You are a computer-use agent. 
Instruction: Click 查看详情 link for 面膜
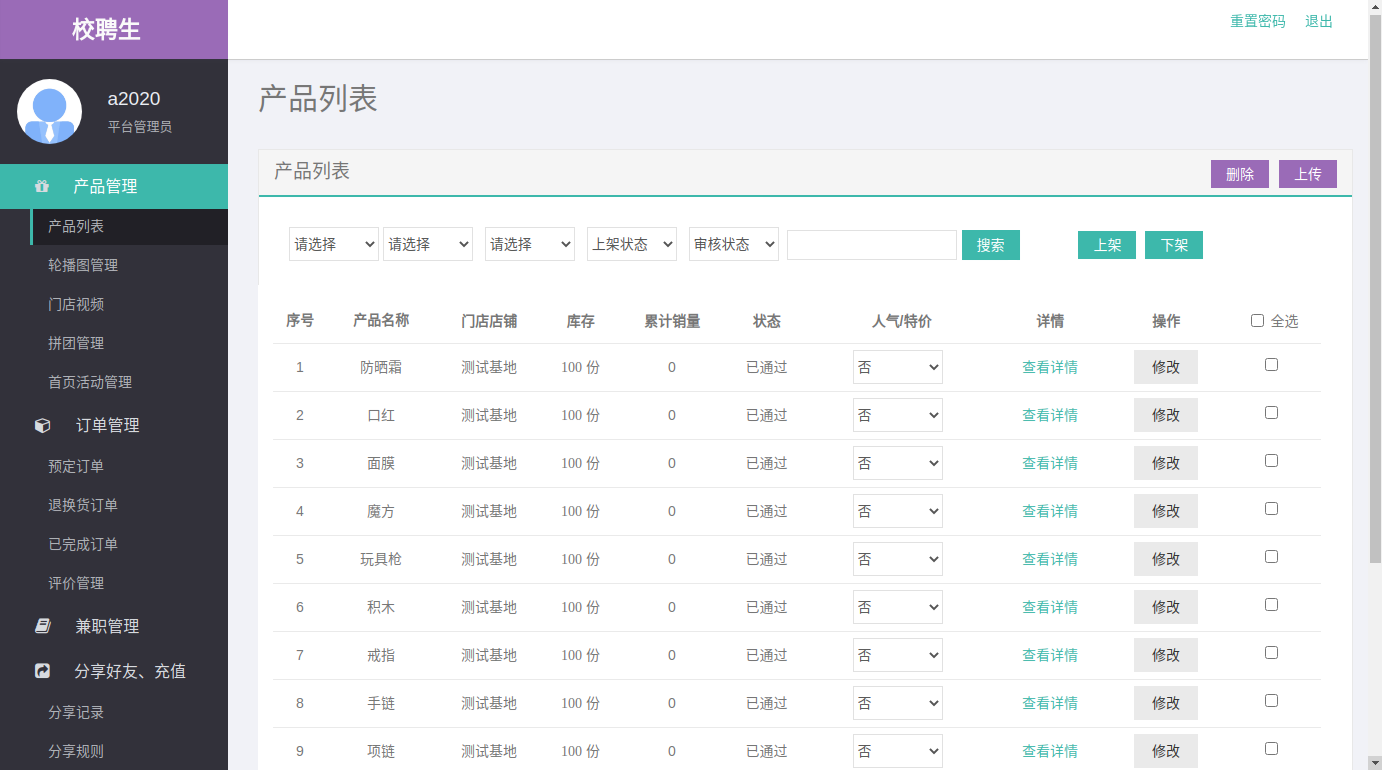(x=1049, y=463)
